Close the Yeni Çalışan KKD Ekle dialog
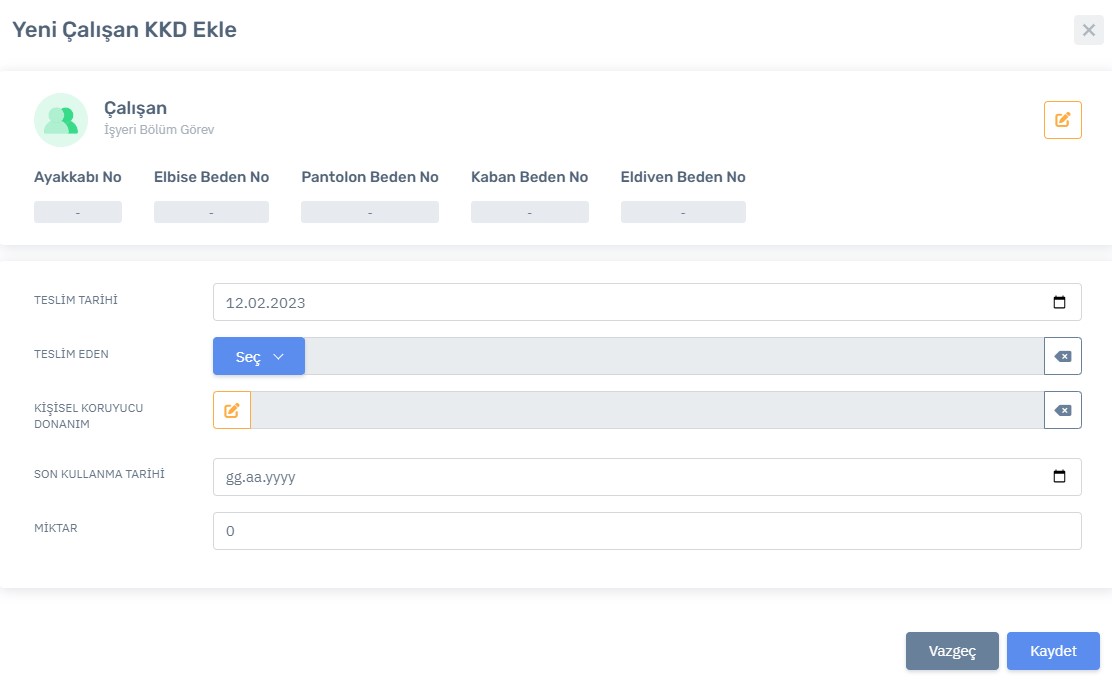Image resolution: width=1112 pixels, height=683 pixels. click(x=1088, y=30)
